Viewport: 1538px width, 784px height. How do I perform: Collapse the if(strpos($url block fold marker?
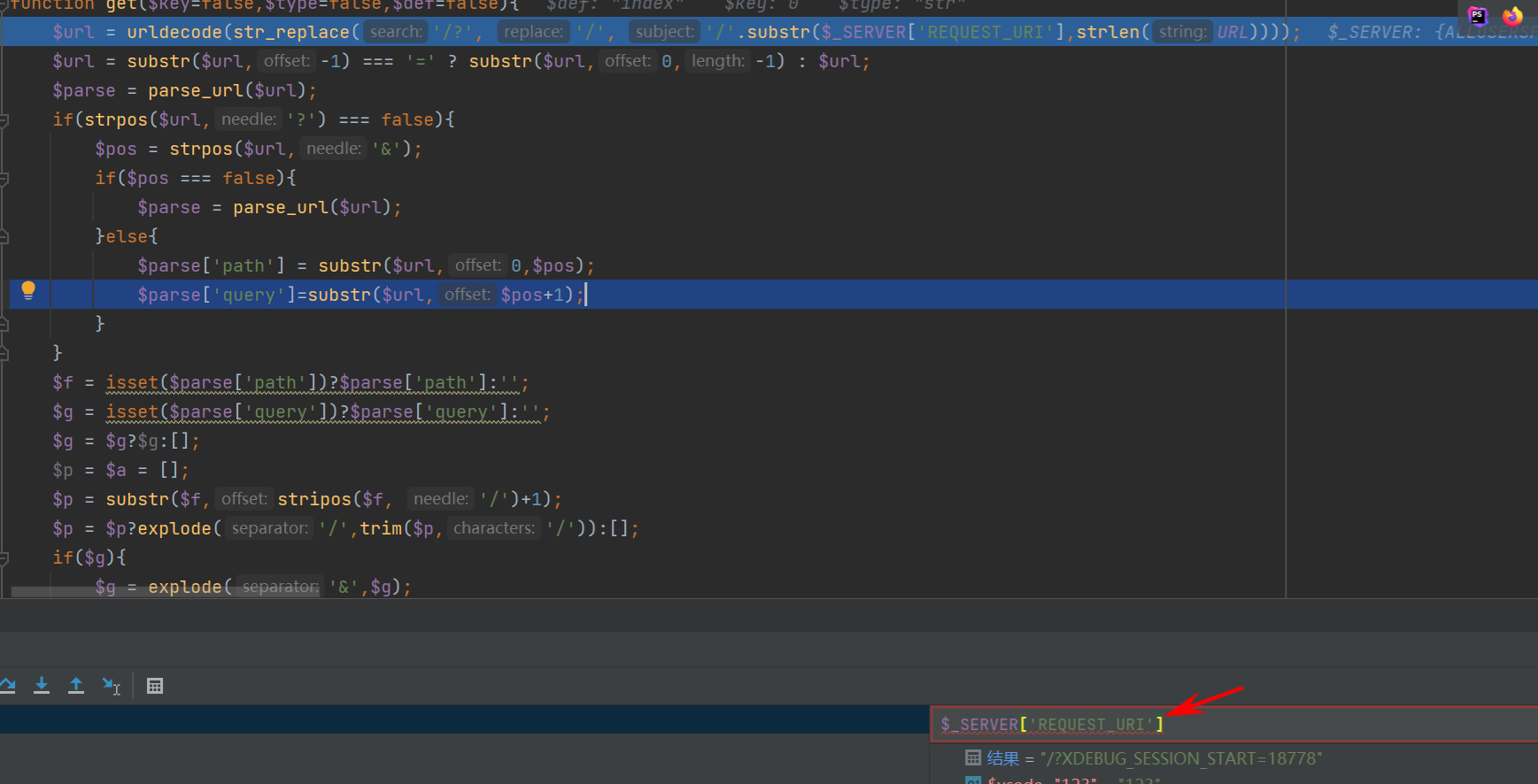coord(4,119)
